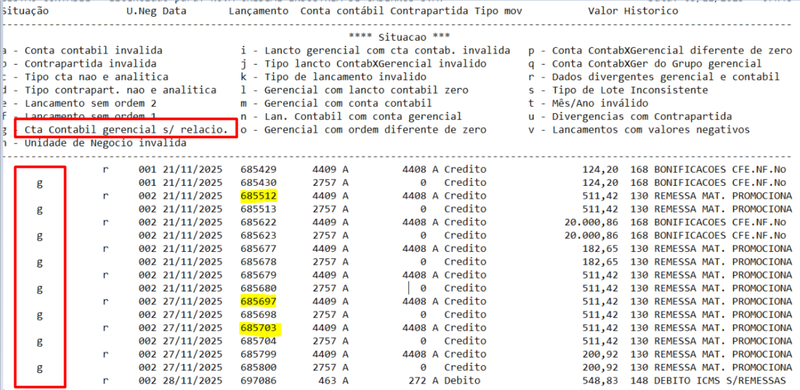800x390 pixels.
Task: Select legend entry 'Tipo de Lote Inconsistente'
Action: (630, 90)
